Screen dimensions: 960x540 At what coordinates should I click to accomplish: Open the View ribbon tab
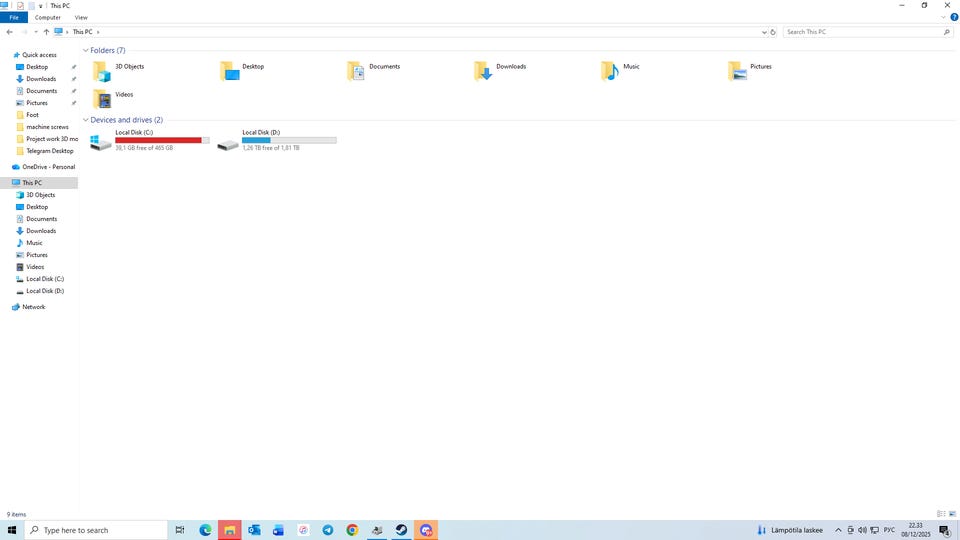click(81, 18)
